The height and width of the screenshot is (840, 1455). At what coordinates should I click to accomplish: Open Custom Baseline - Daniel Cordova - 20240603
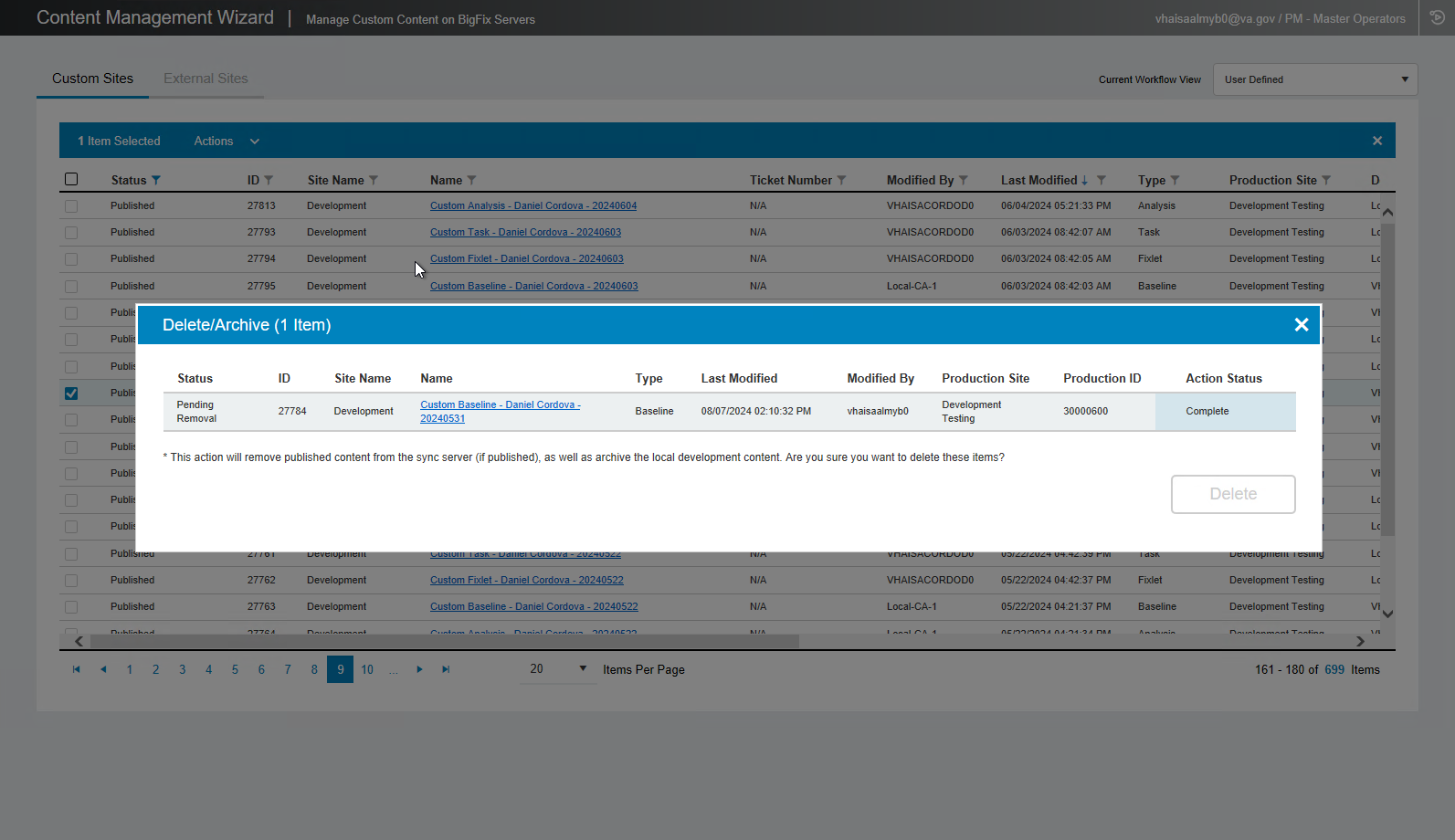pos(534,286)
